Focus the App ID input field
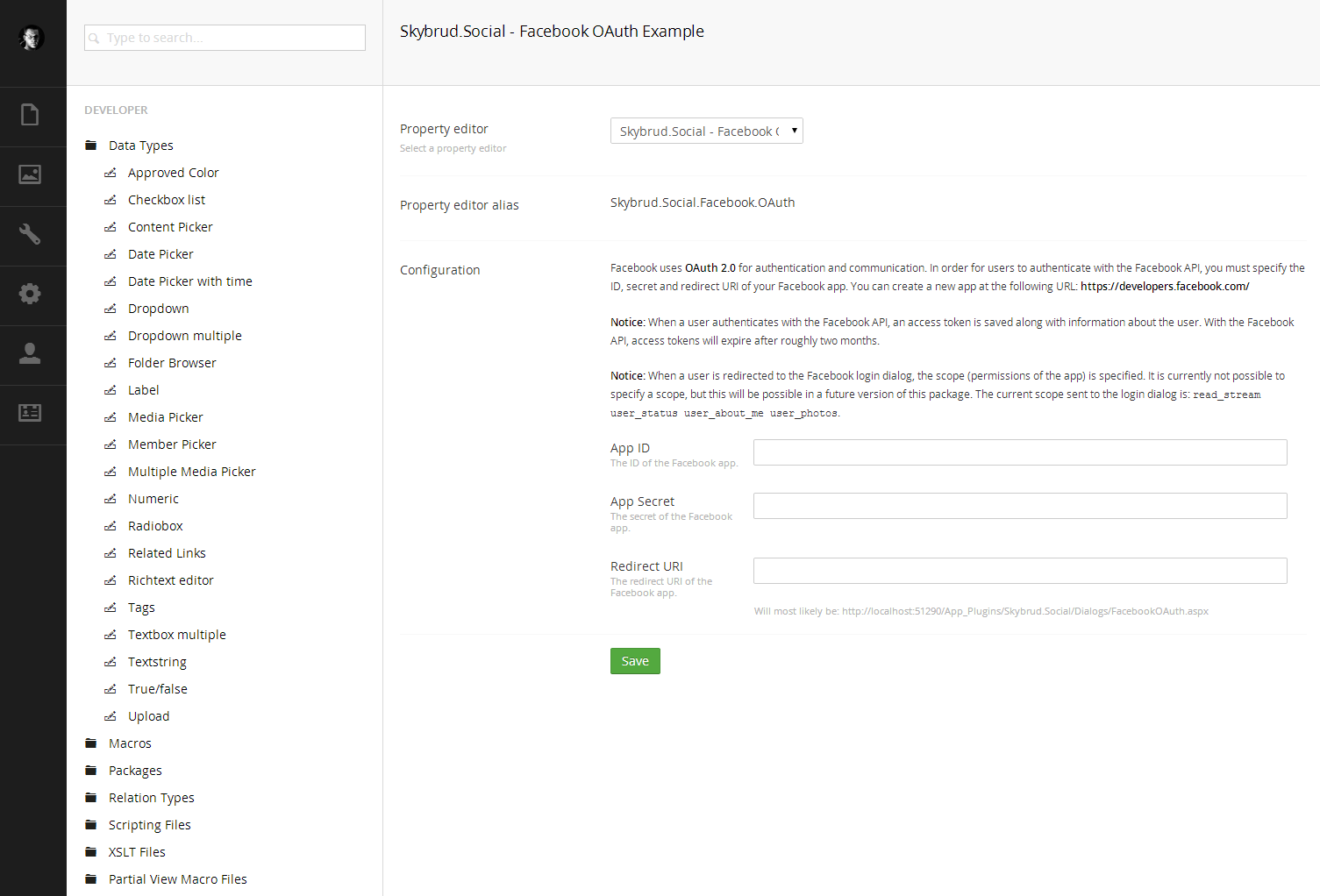Image resolution: width=1320 pixels, height=896 pixels. tap(1020, 452)
